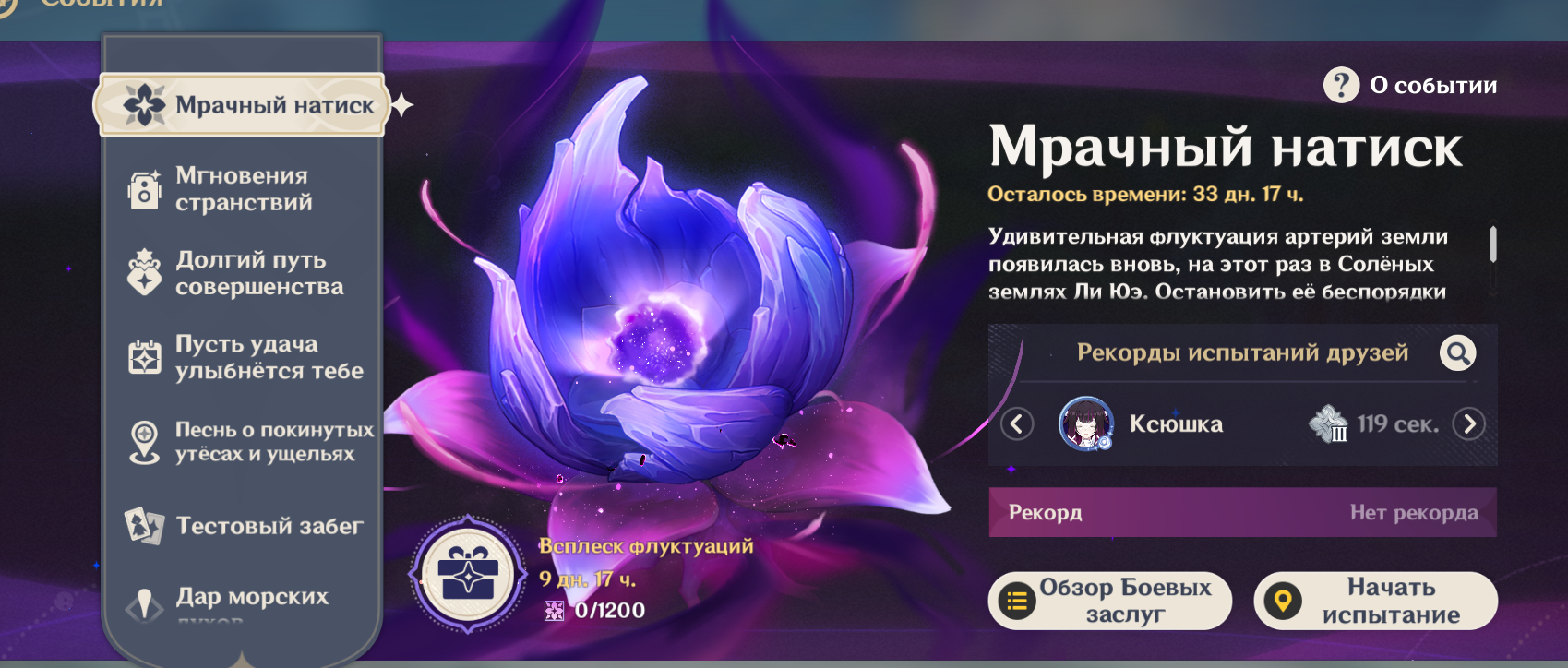1568x668 pixels.
Task: Open the Всплеск флуктуаций gift box reward
Action: point(469,574)
